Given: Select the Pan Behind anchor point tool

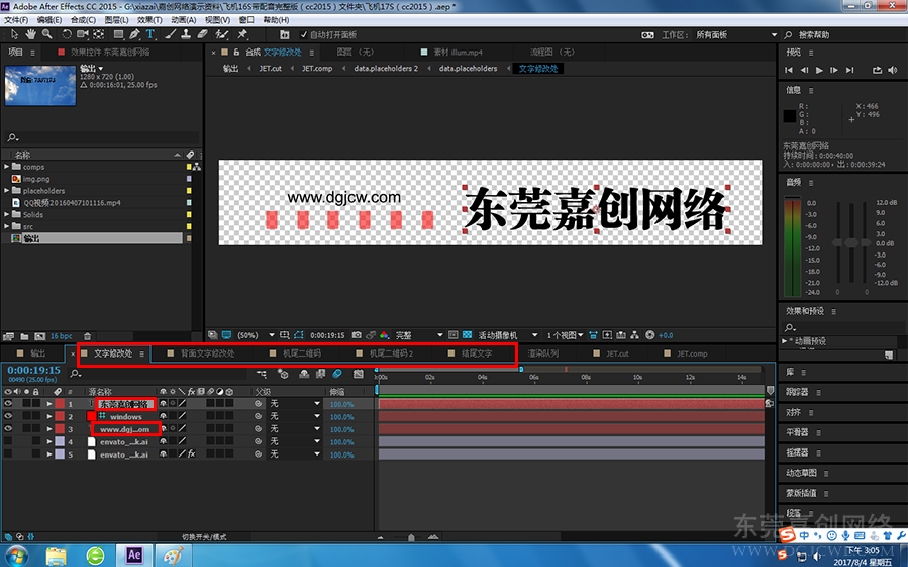Looking at the screenshot, I should tap(99, 34).
